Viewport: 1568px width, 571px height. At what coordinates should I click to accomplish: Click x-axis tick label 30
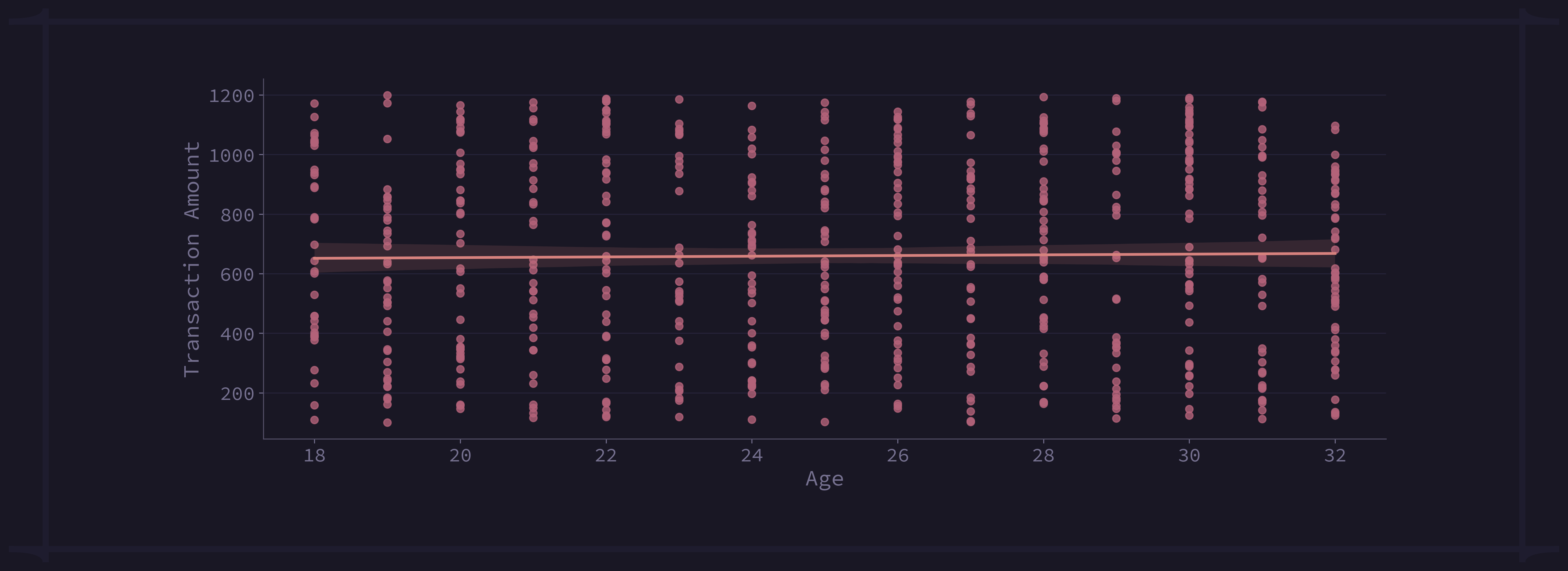click(x=1189, y=455)
